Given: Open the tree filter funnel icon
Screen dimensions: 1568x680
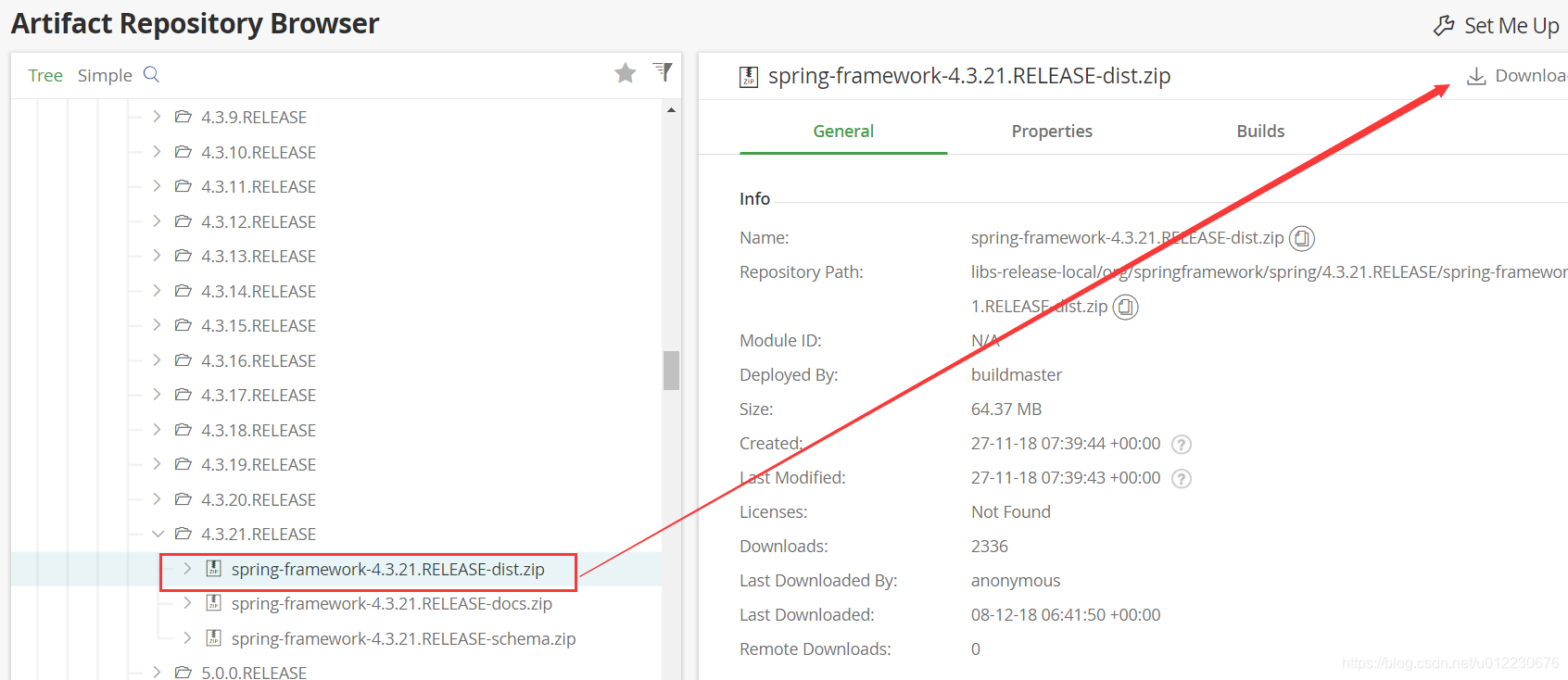Looking at the screenshot, I should (x=663, y=71).
